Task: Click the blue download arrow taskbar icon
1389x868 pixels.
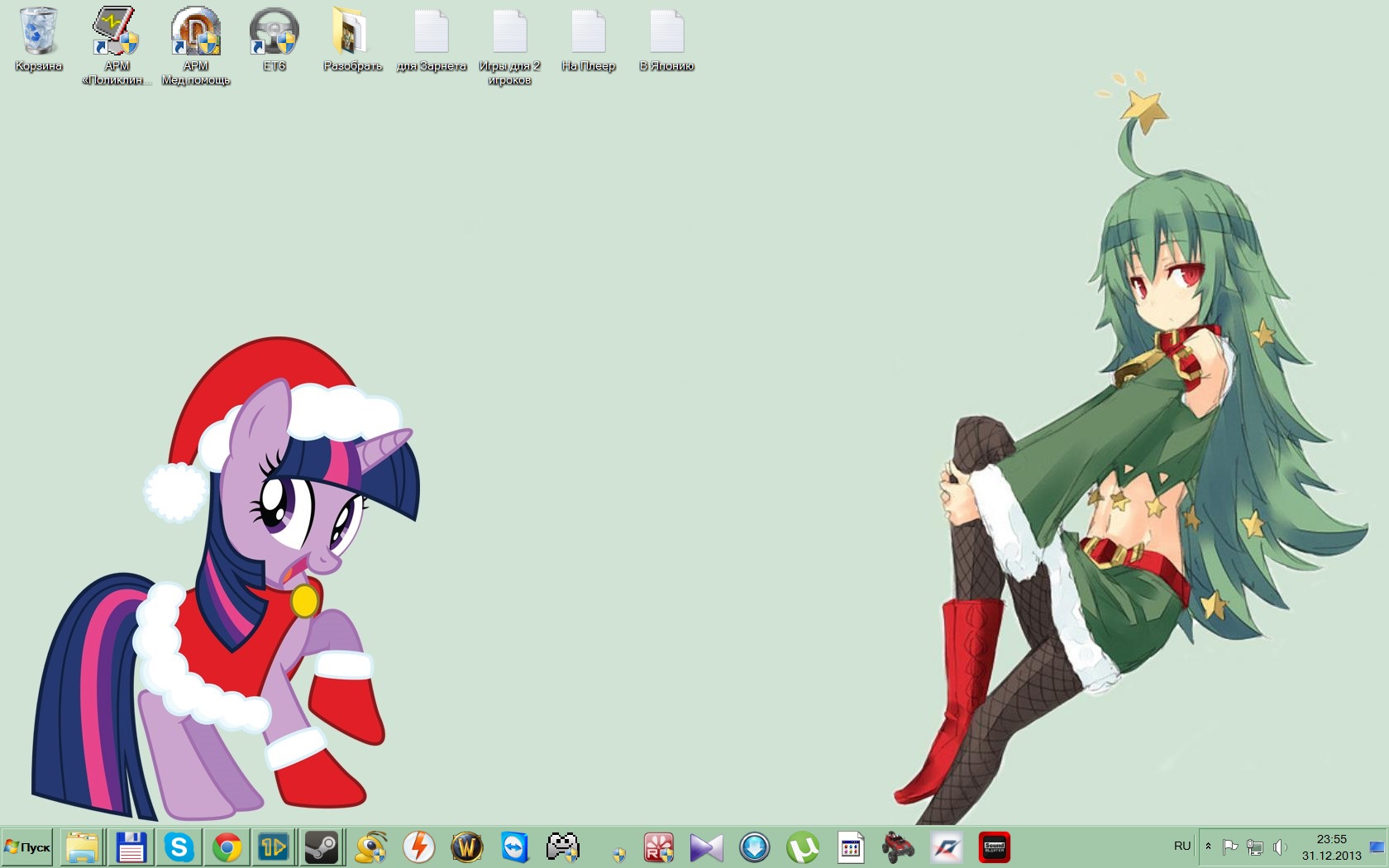Action: point(755,847)
